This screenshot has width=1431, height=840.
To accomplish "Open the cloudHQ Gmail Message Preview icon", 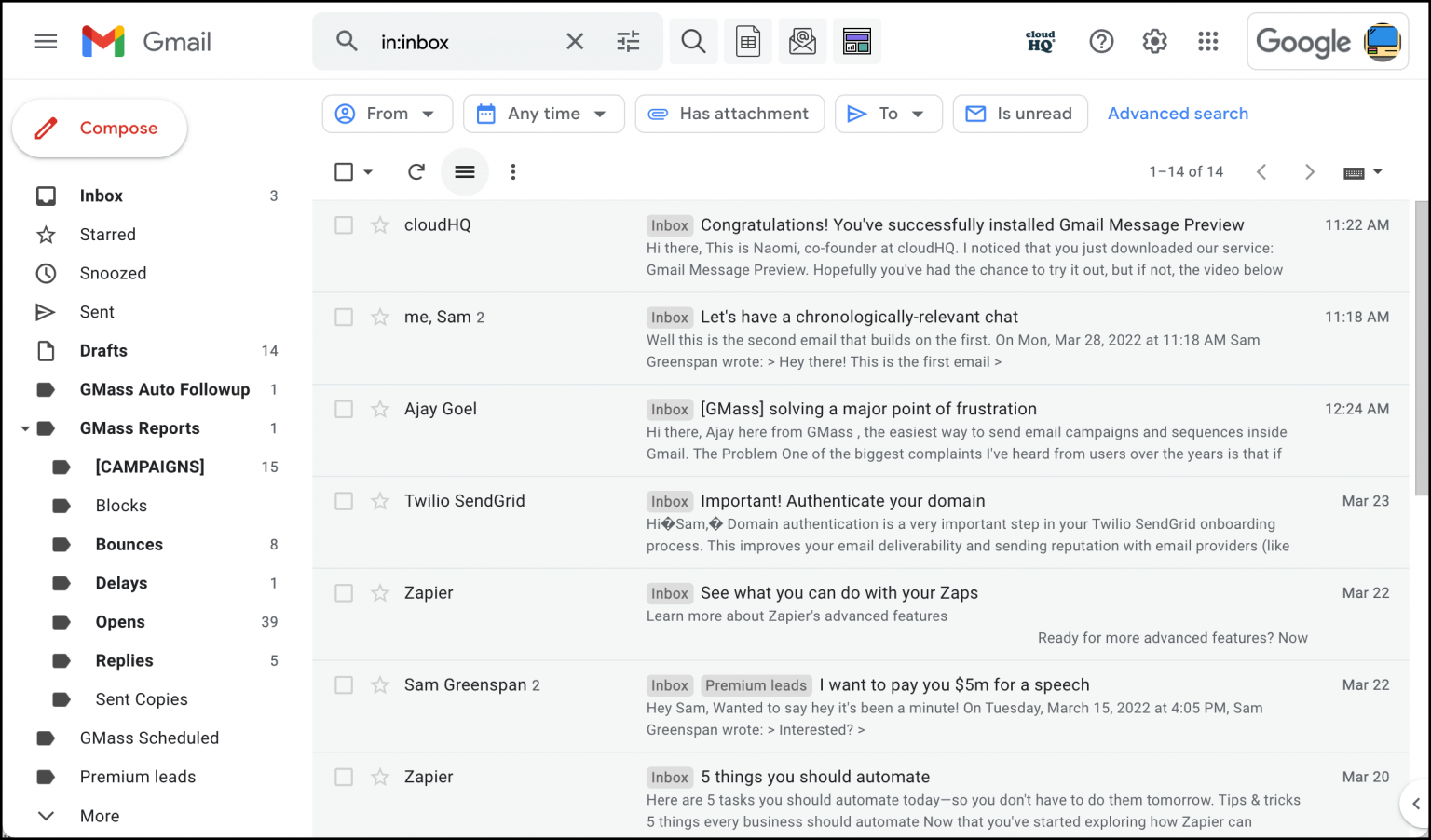I will [856, 41].
